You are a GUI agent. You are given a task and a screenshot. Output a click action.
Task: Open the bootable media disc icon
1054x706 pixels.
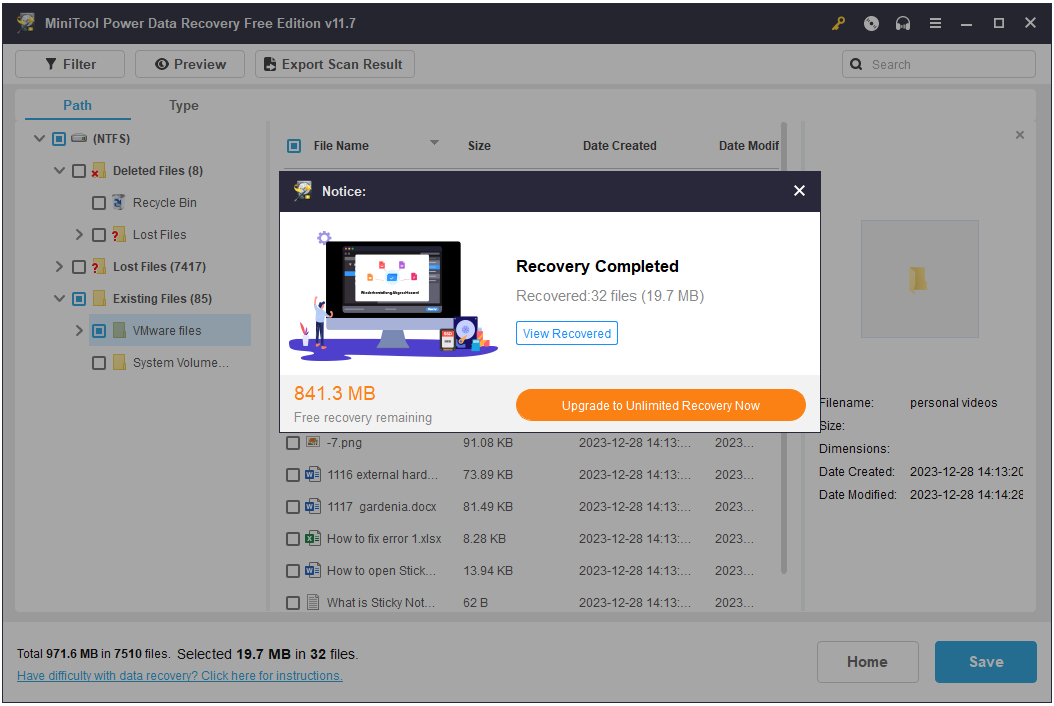point(870,24)
